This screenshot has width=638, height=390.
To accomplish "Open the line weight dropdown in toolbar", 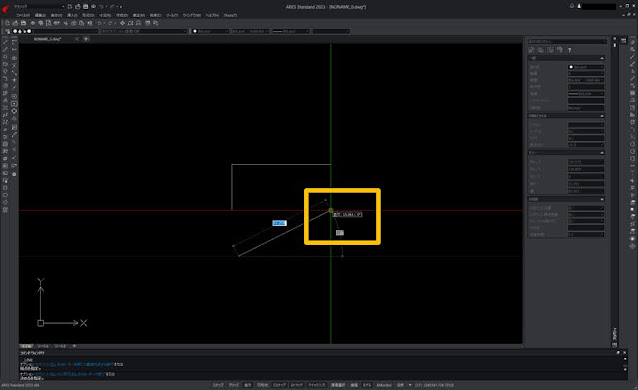I will point(291,31).
